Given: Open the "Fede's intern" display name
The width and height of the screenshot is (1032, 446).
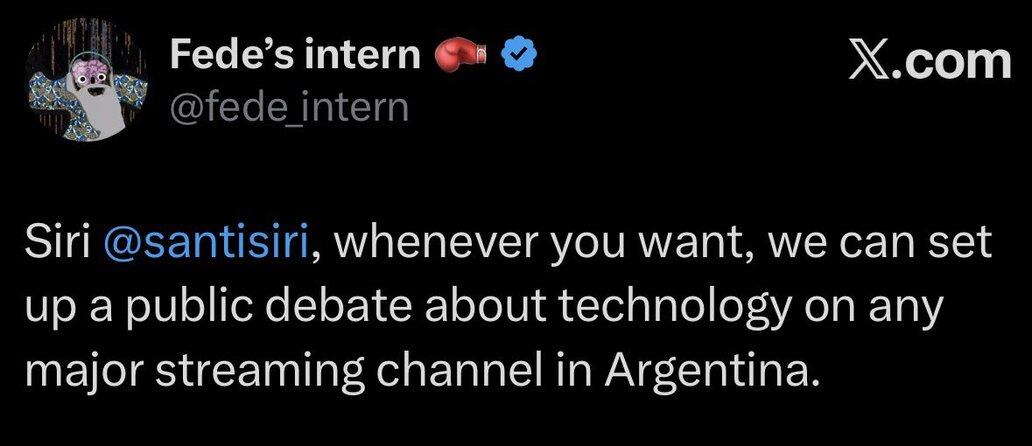Looking at the screenshot, I should pyautogui.click(x=295, y=57).
